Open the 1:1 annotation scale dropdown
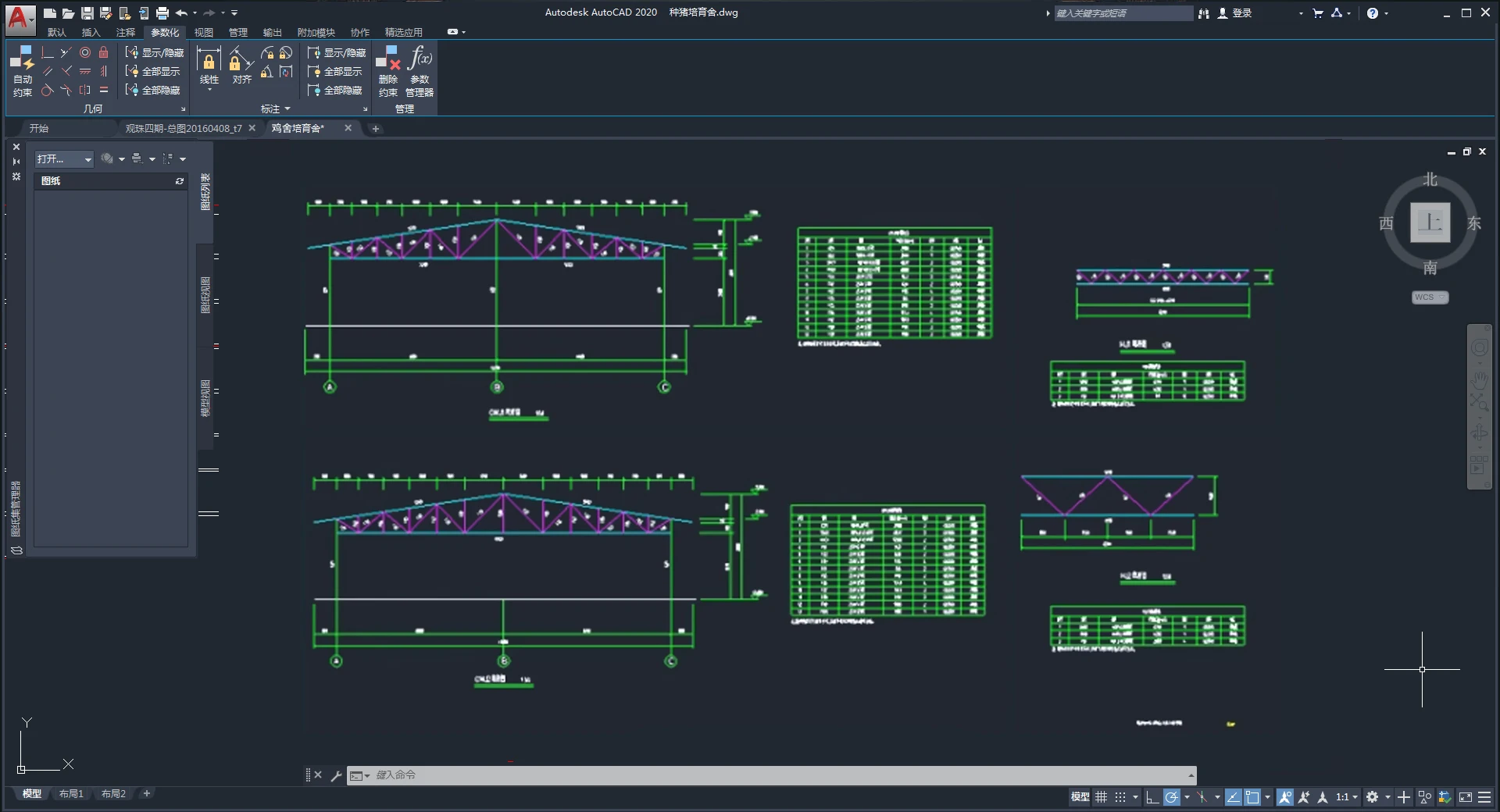The image size is (1500, 812). pyautogui.click(x=1346, y=797)
